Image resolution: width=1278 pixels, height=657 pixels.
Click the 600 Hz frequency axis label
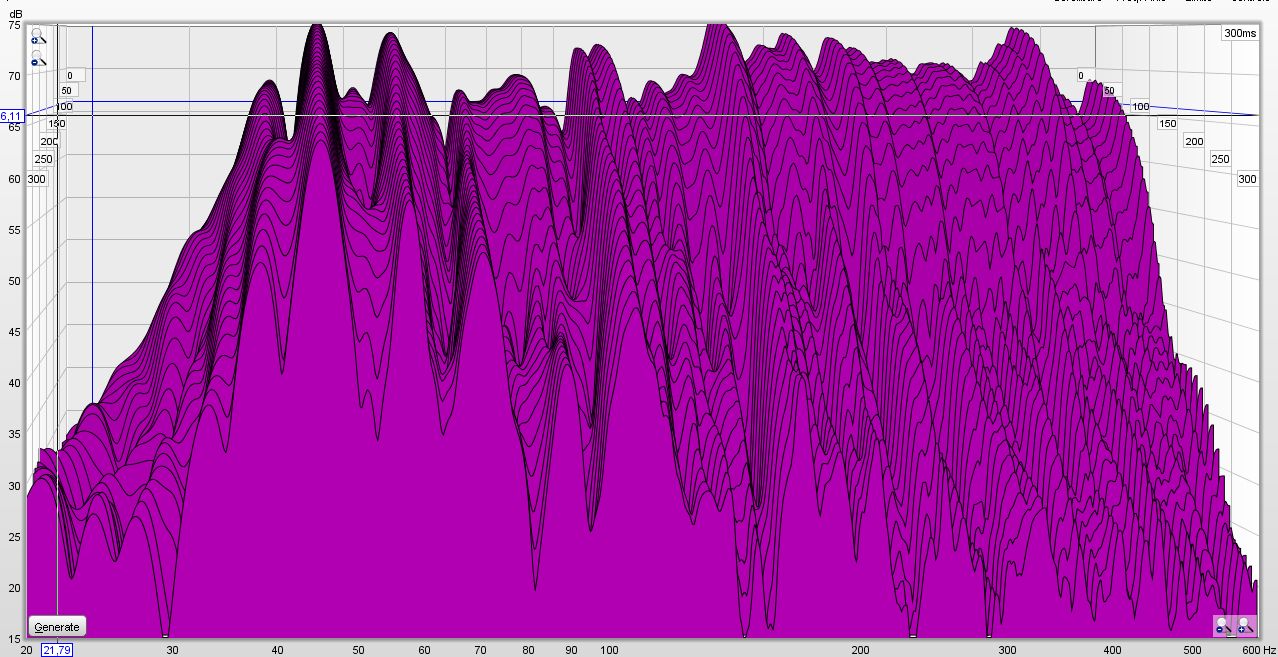[1258, 650]
